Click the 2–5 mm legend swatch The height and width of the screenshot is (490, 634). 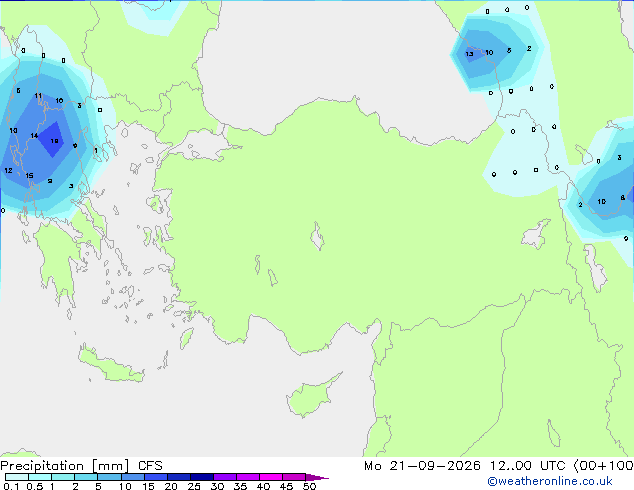86,477
